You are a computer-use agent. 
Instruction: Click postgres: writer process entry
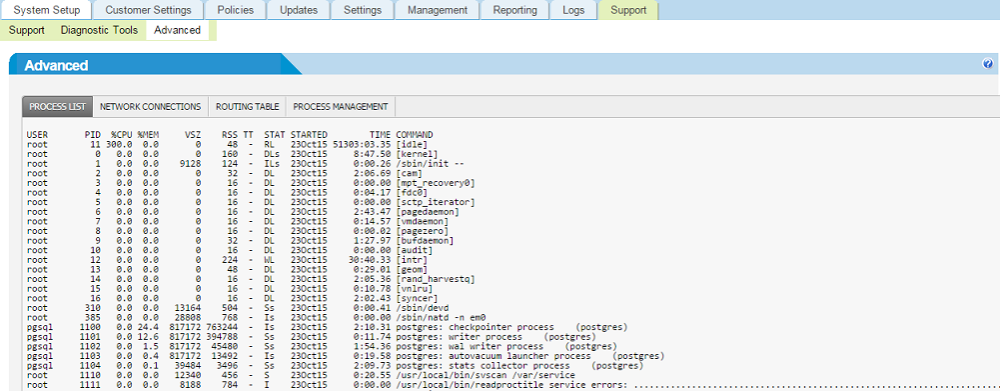click(496, 336)
